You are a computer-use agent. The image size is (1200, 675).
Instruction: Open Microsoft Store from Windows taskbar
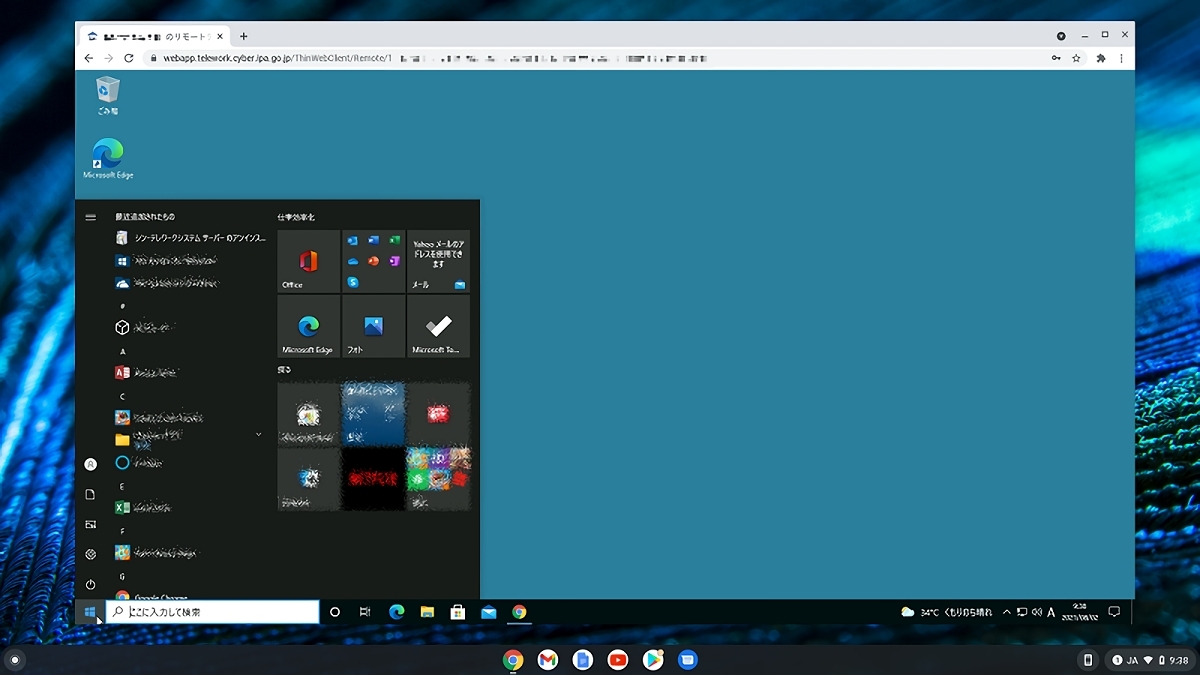click(457, 612)
